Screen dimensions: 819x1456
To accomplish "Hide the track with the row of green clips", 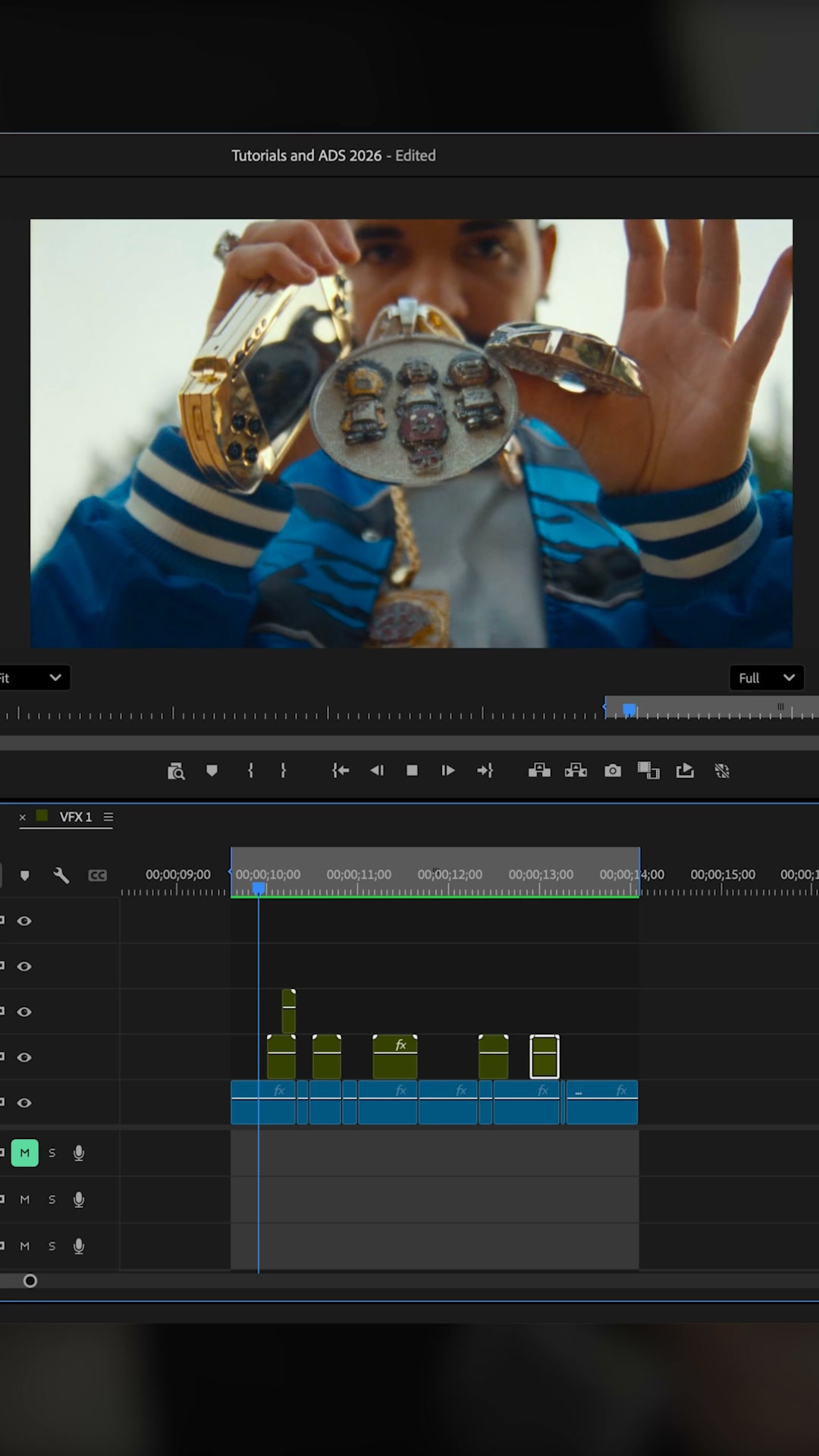I will pos(24,1057).
